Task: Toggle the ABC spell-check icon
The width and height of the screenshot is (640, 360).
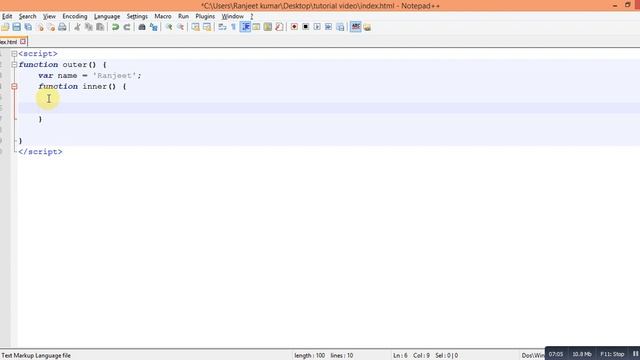Action: pos(356,27)
